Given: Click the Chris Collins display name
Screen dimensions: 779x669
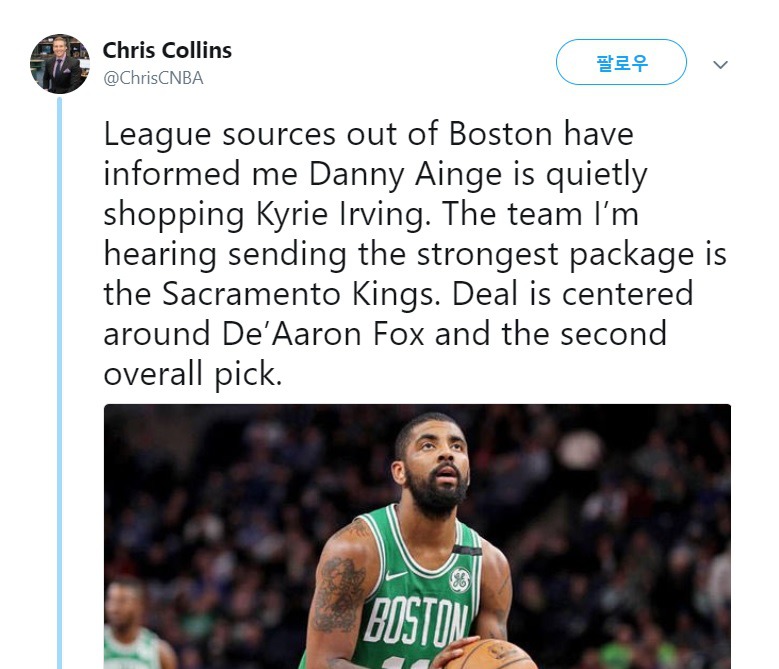Looking at the screenshot, I should [x=167, y=50].
